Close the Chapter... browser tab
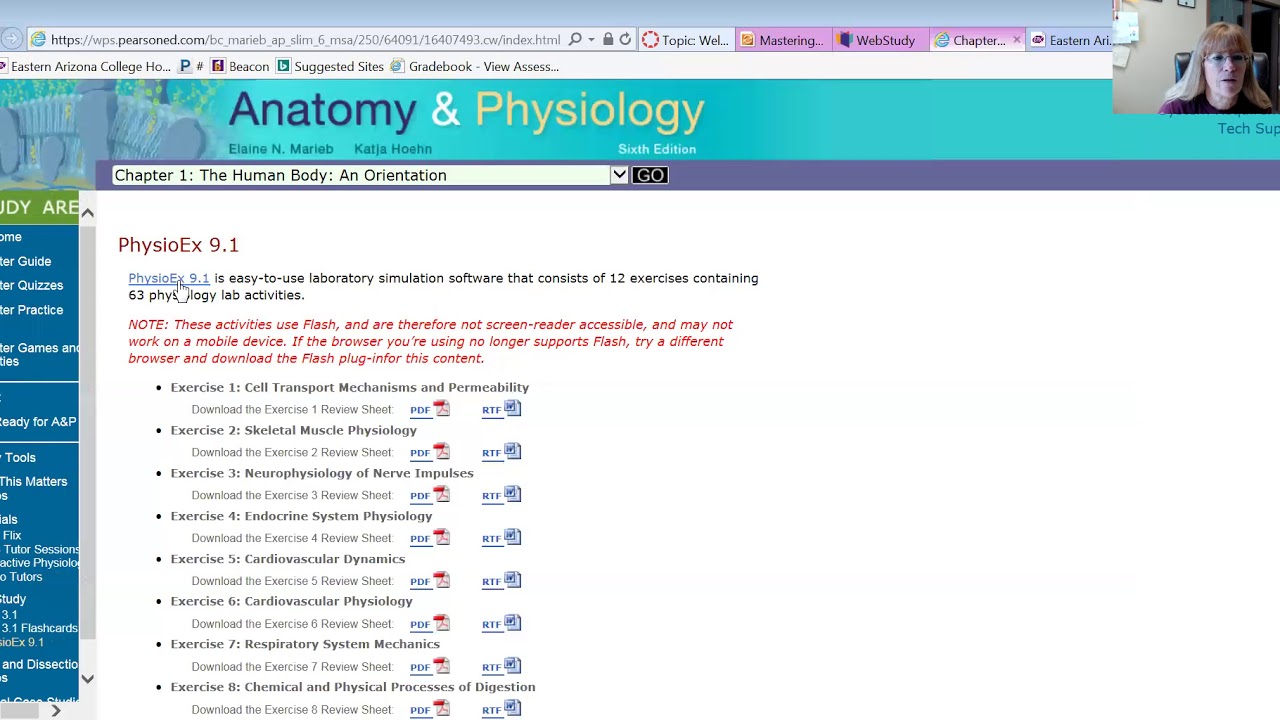 pos(1017,40)
